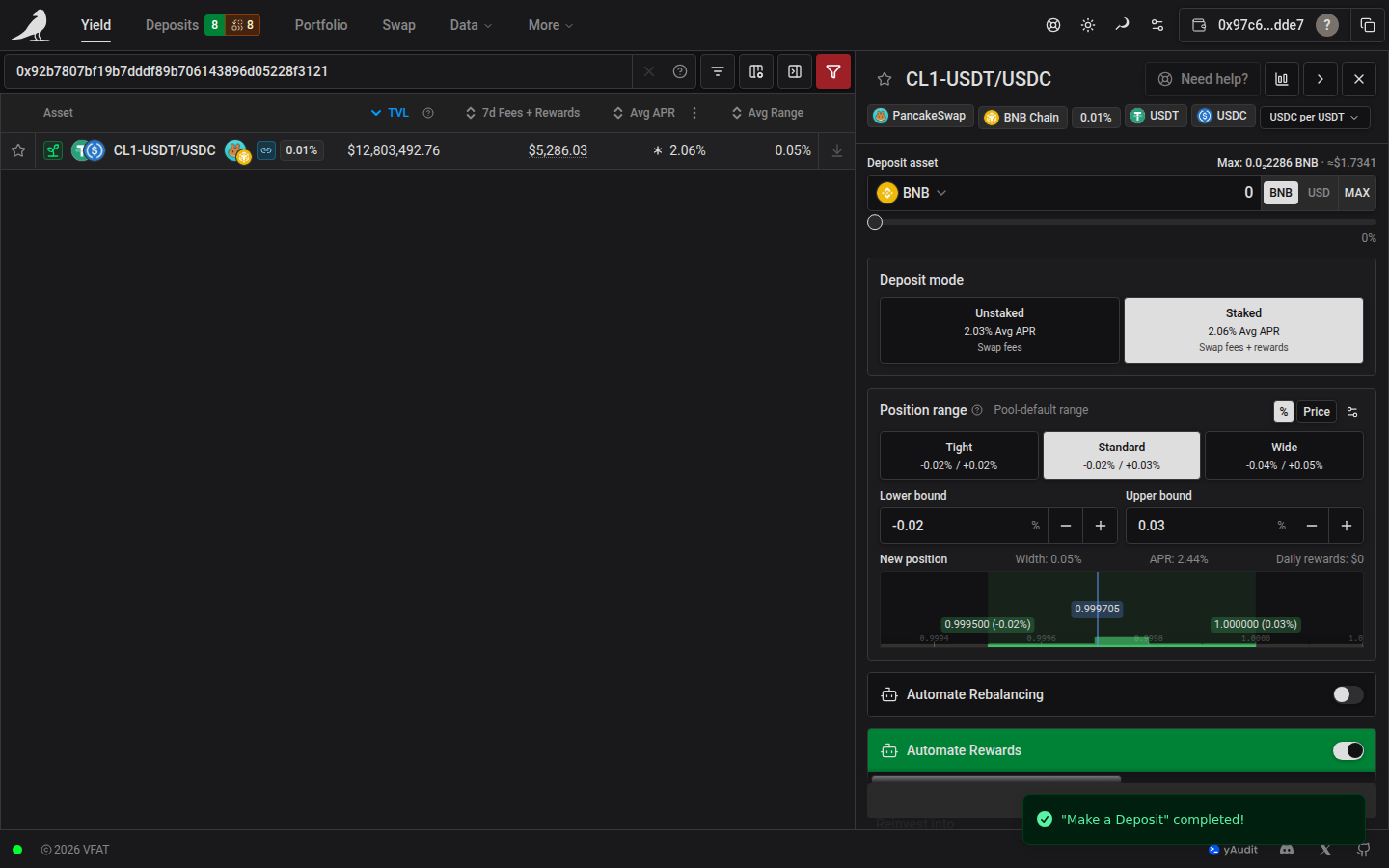Open header settings sliders icon
The height and width of the screenshot is (868, 1389).
click(1157, 25)
